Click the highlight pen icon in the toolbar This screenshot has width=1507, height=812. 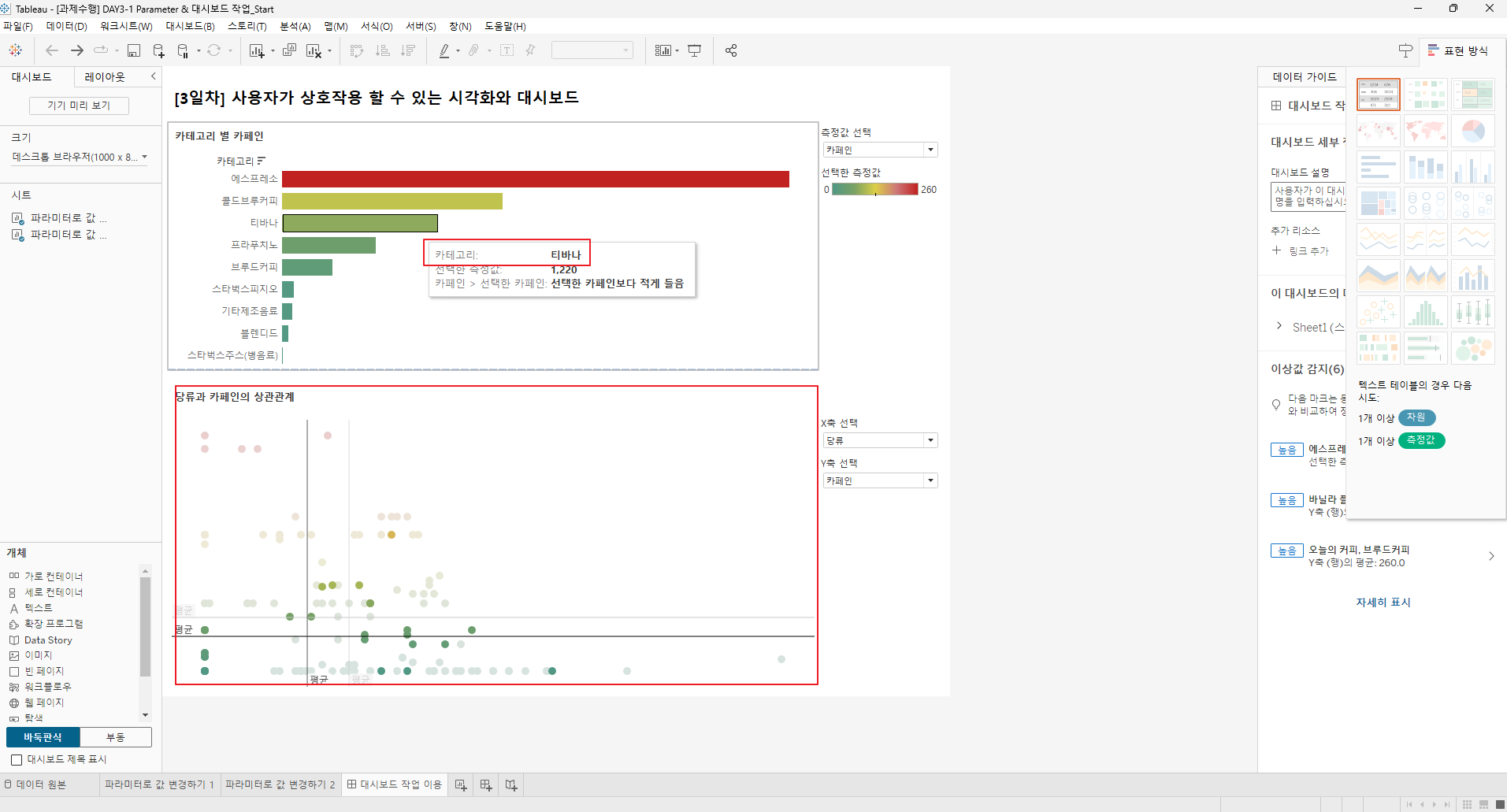click(444, 50)
